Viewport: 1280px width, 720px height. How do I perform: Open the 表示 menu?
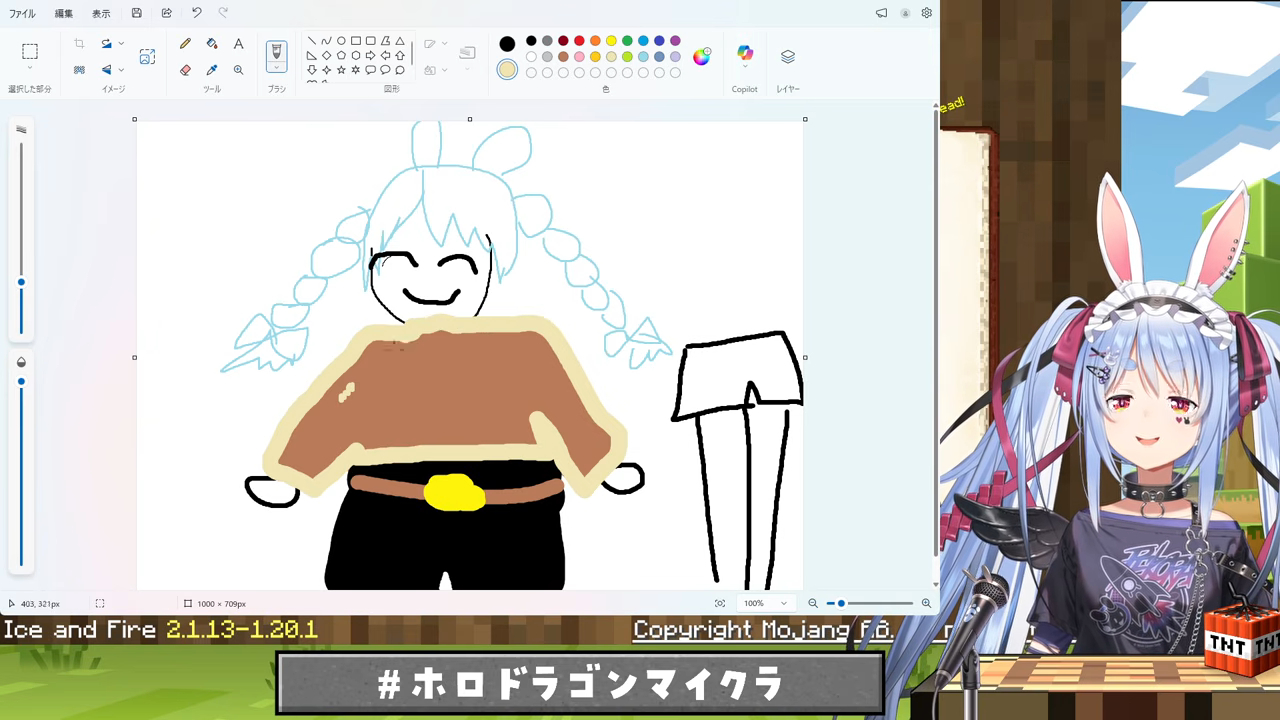101,14
